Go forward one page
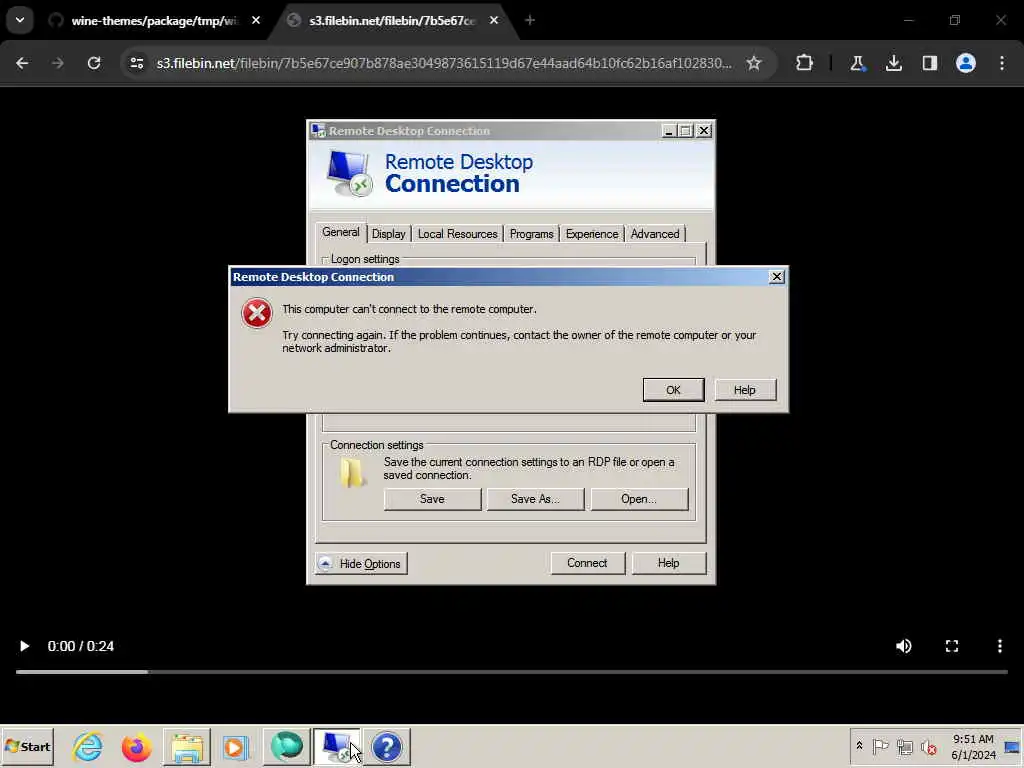 point(57,63)
